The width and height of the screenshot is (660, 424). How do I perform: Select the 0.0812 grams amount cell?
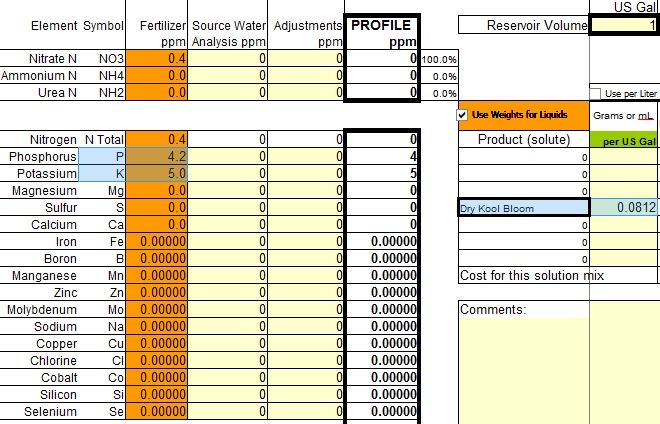point(624,208)
